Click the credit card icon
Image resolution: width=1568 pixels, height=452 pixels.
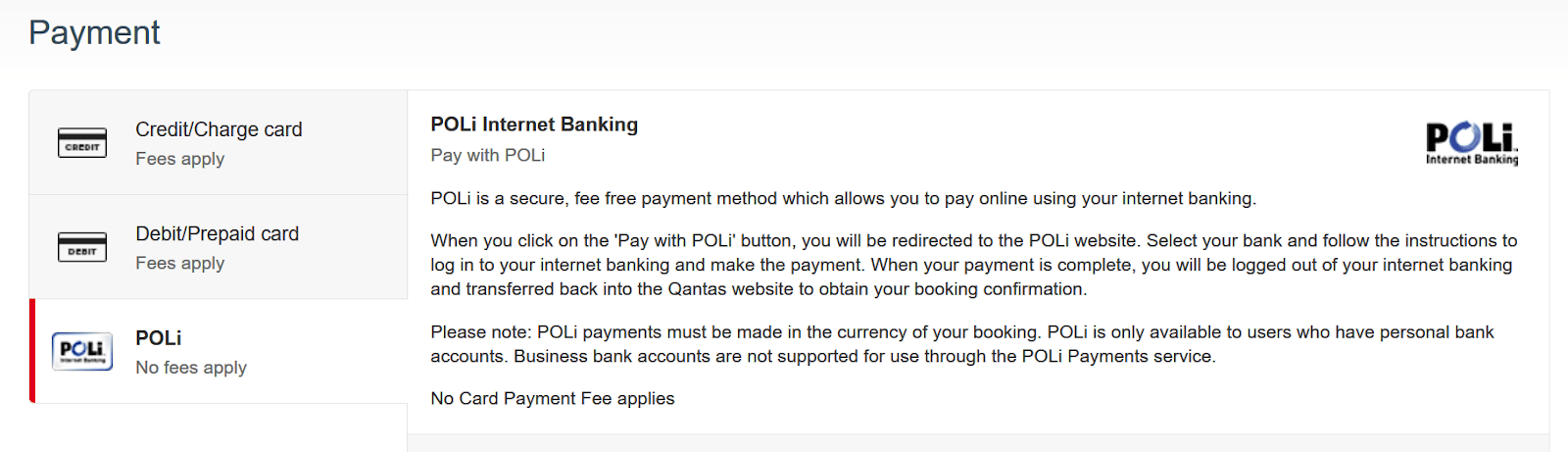(x=82, y=143)
